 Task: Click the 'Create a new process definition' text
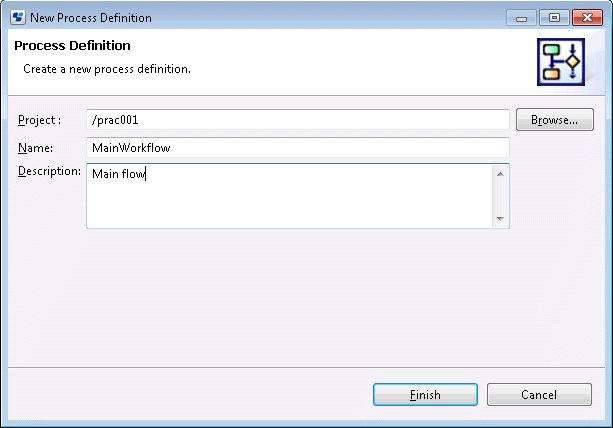point(106,69)
